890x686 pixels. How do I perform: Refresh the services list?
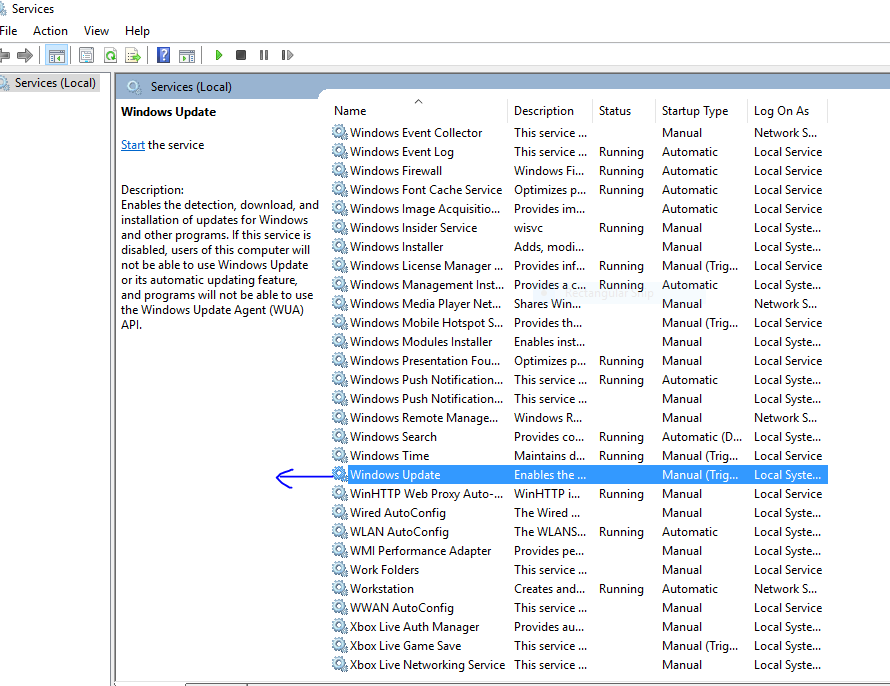(x=110, y=55)
